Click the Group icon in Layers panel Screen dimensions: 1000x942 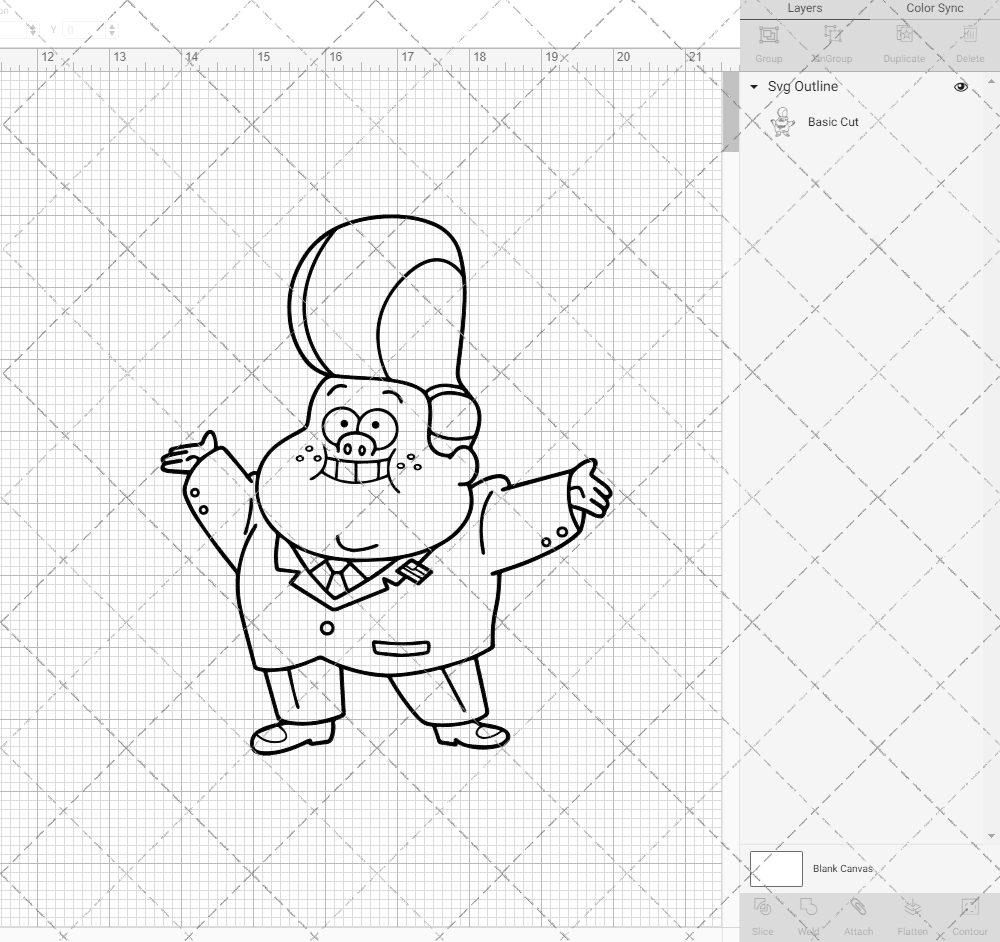click(x=769, y=42)
